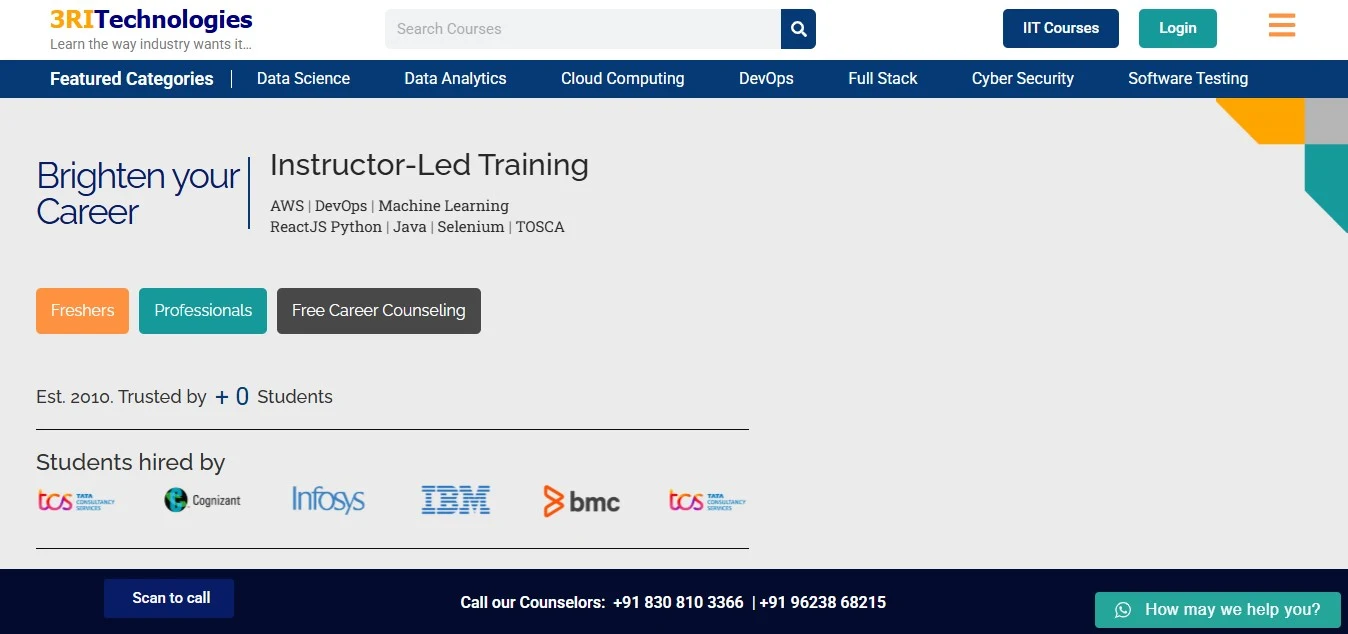
Task: Click the magnifying glass search icon
Action: pyautogui.click(x=798, y=29)
